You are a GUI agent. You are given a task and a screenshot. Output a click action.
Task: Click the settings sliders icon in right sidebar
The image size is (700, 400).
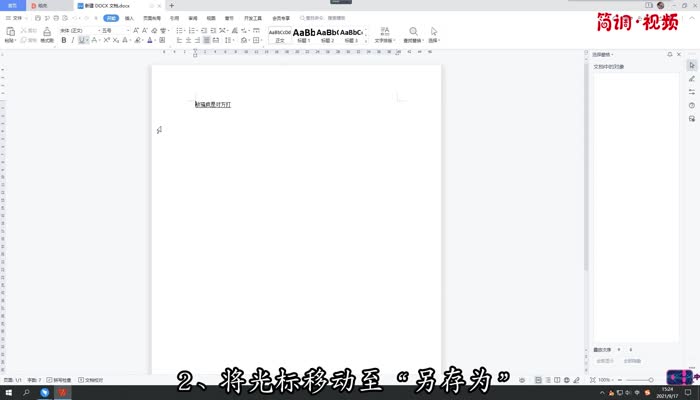[691, 92]
